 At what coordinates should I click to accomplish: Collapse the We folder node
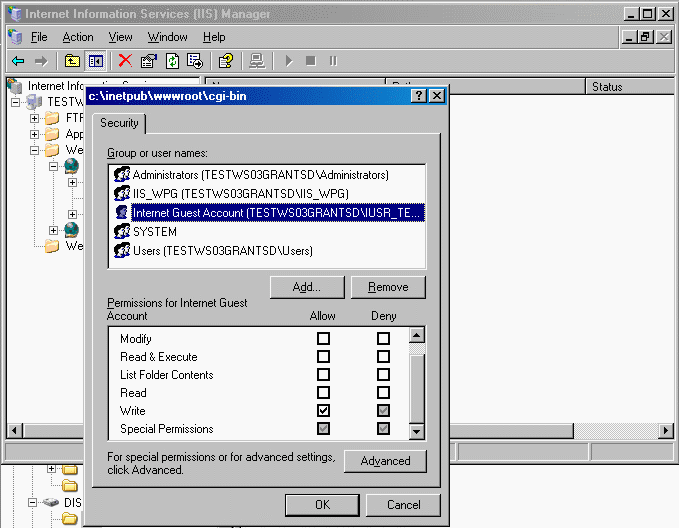click(35, 150)
